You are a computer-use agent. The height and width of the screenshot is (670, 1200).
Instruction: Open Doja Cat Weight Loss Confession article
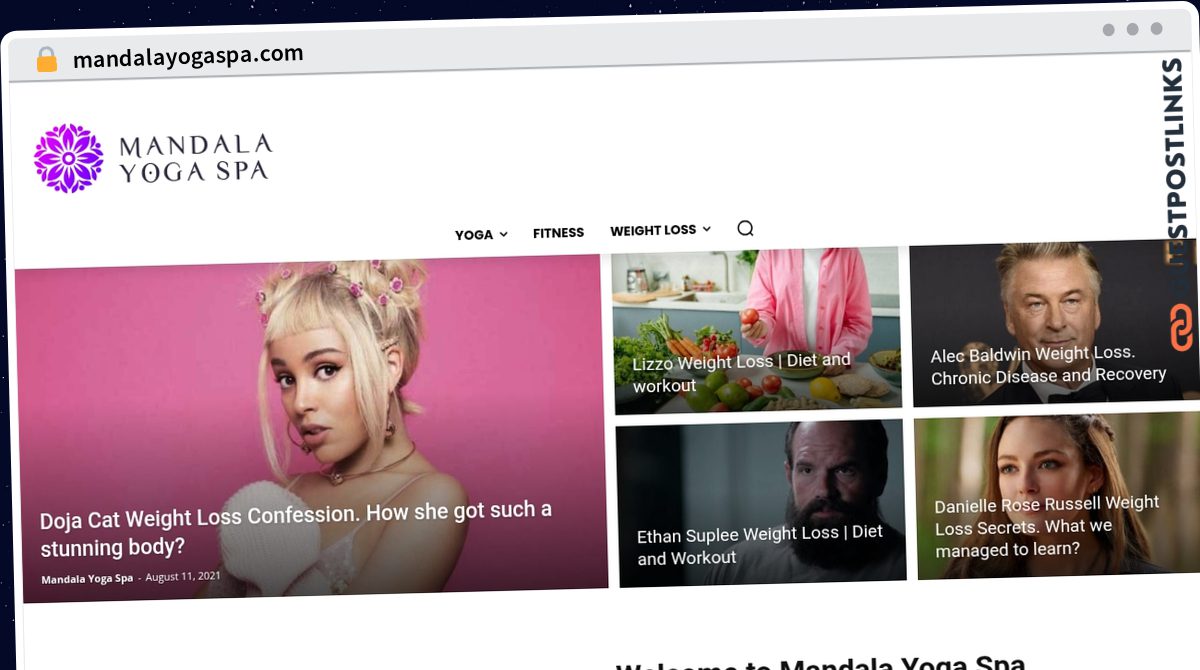[x=296, y=529]
